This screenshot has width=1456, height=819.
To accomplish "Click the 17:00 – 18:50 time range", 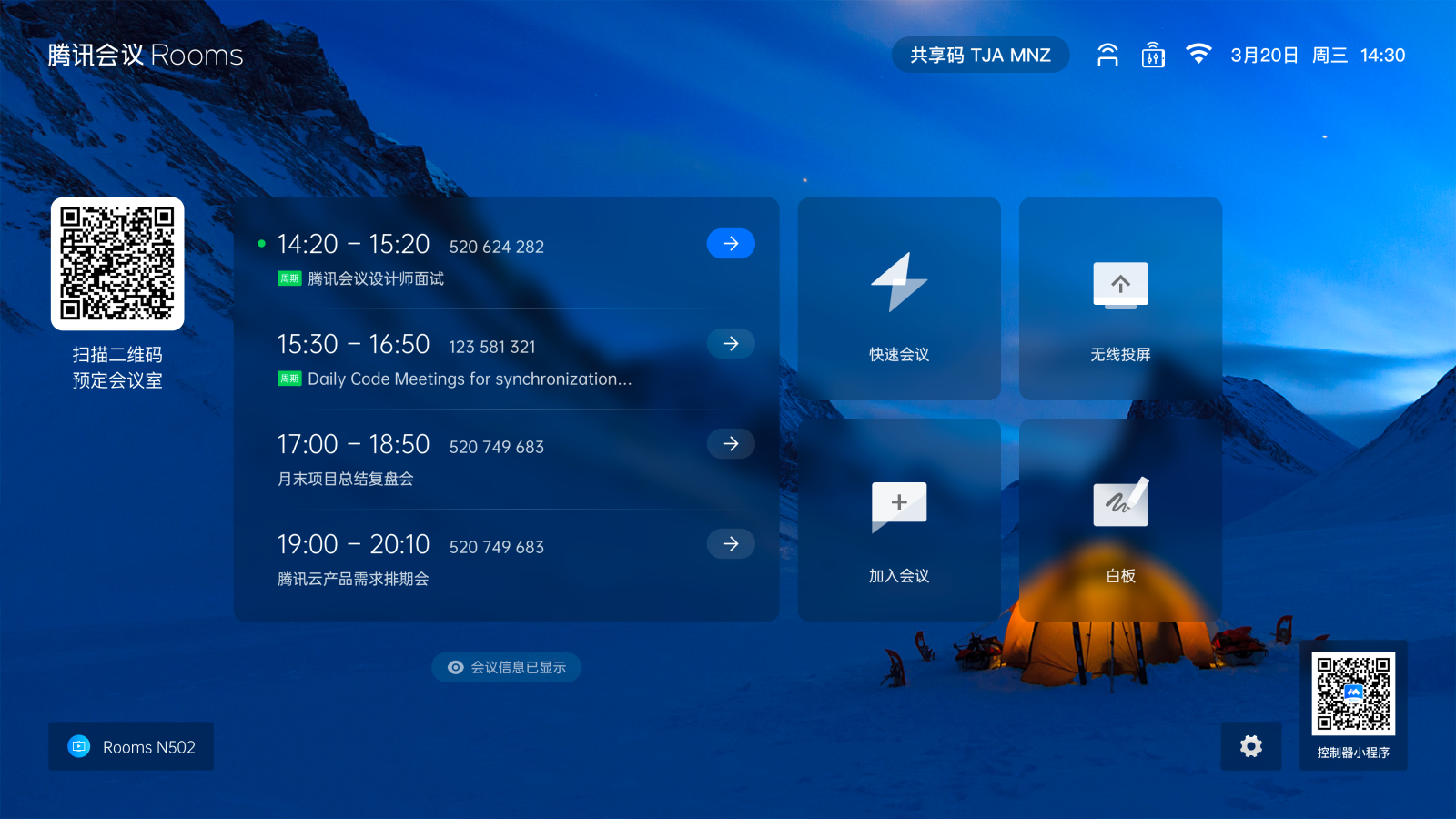I will pos(353,444).
